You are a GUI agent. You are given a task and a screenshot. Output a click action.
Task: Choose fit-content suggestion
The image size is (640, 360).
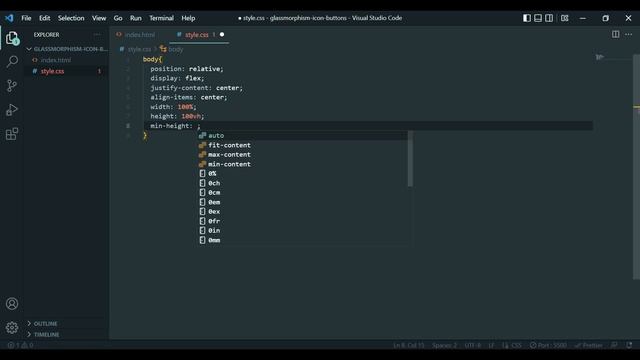pos(302,145)
